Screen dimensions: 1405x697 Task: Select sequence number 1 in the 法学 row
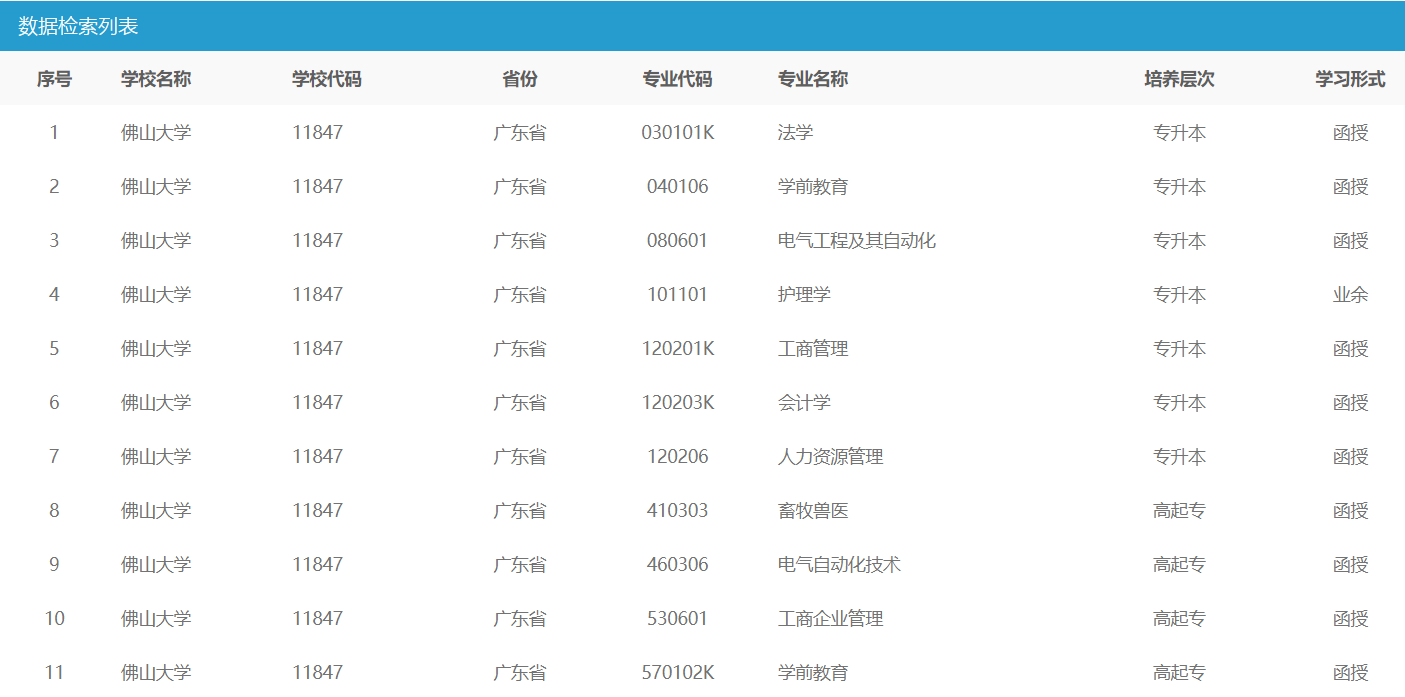pyautogui.click(x=54, y=133)
